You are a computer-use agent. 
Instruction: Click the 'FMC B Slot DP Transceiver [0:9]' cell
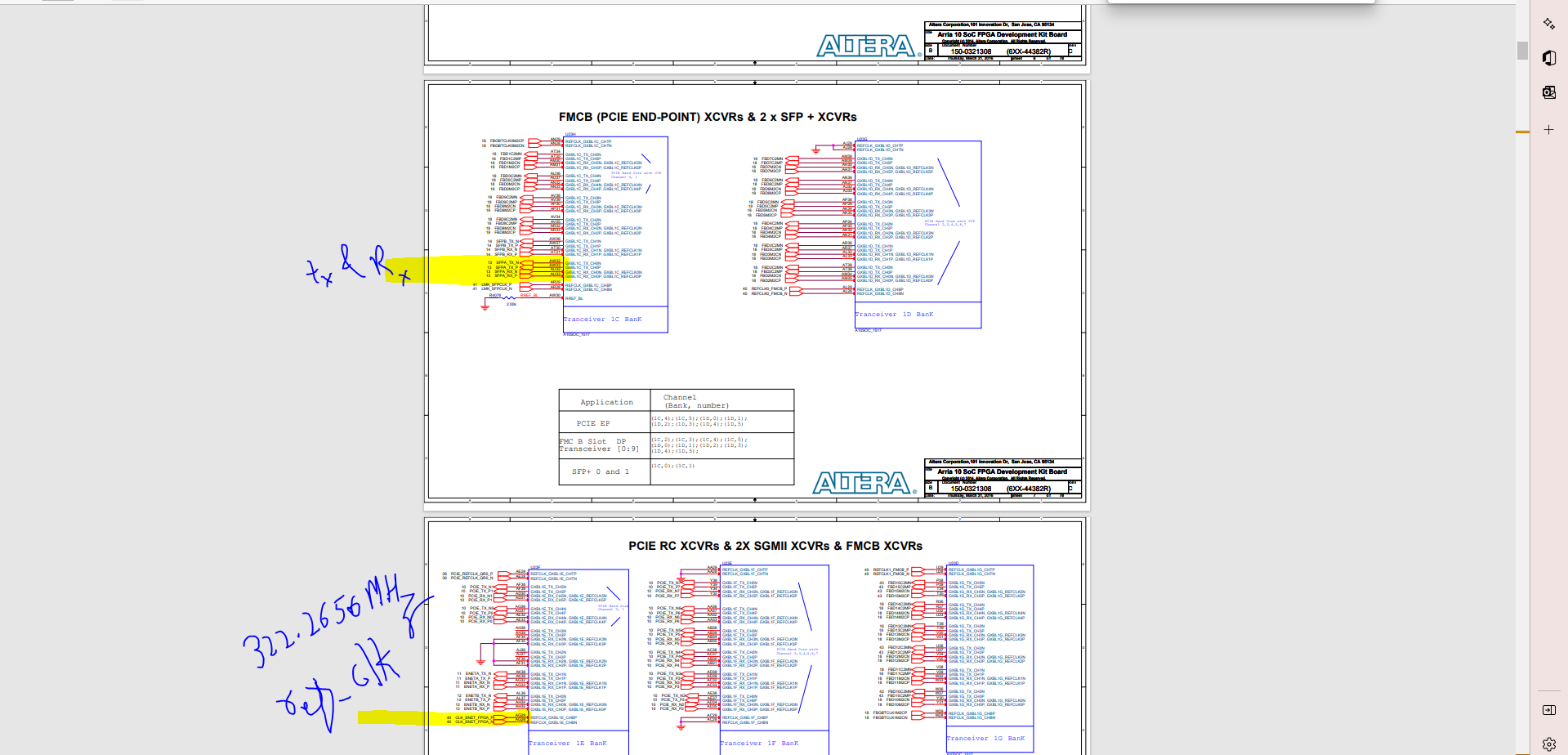pyautogui.click(x=605, y=445)
